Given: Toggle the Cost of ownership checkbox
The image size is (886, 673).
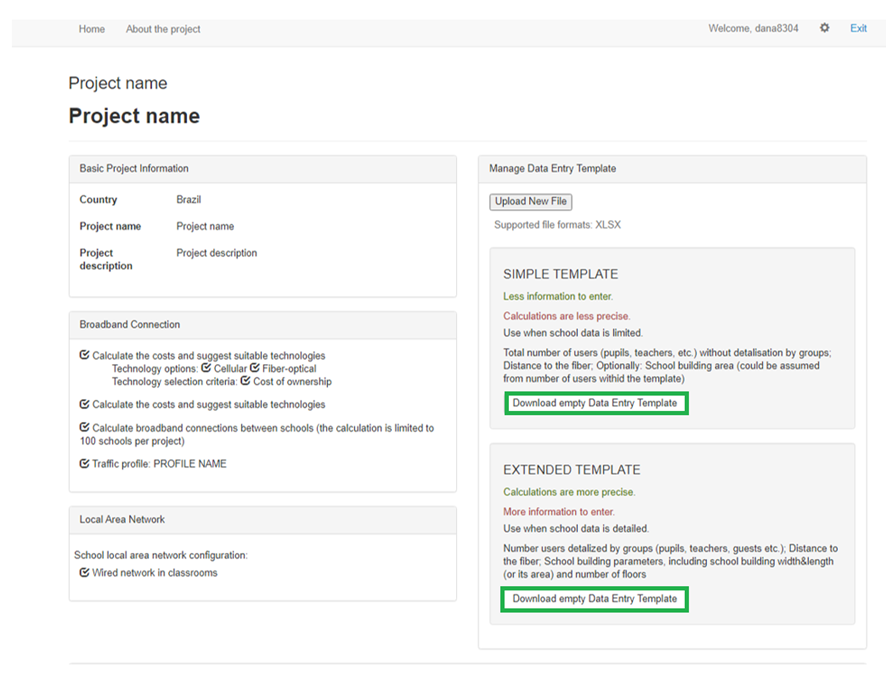Looking at the screenshot, I should [246, 382].
